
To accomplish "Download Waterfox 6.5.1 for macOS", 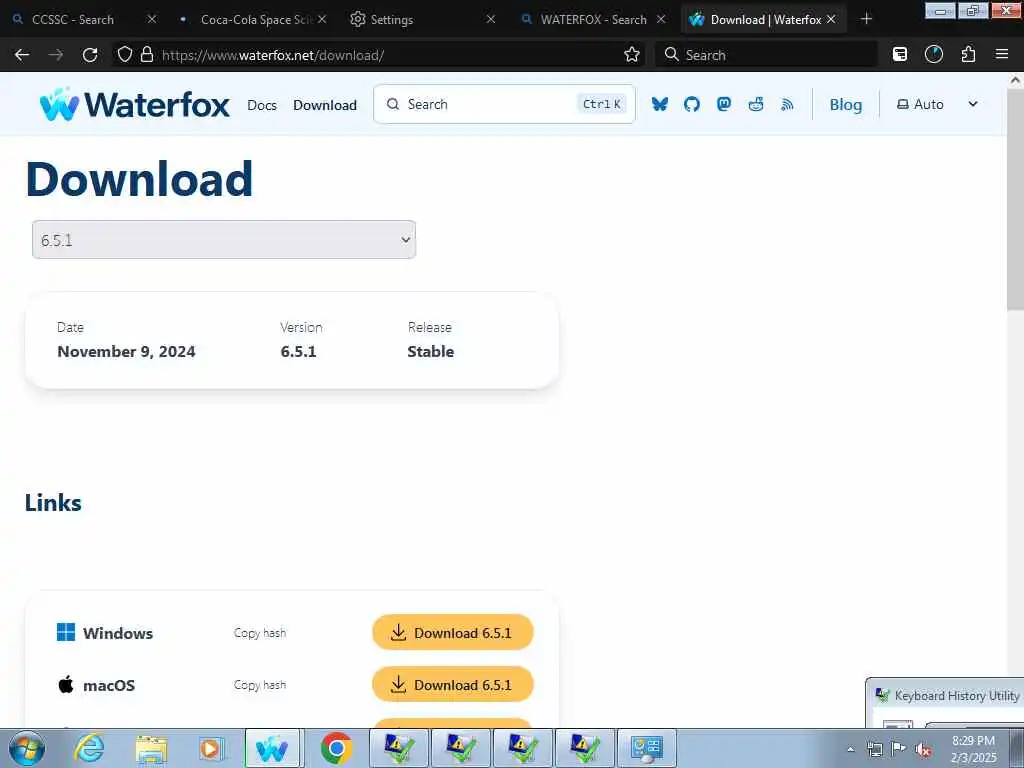I will 453,684.
